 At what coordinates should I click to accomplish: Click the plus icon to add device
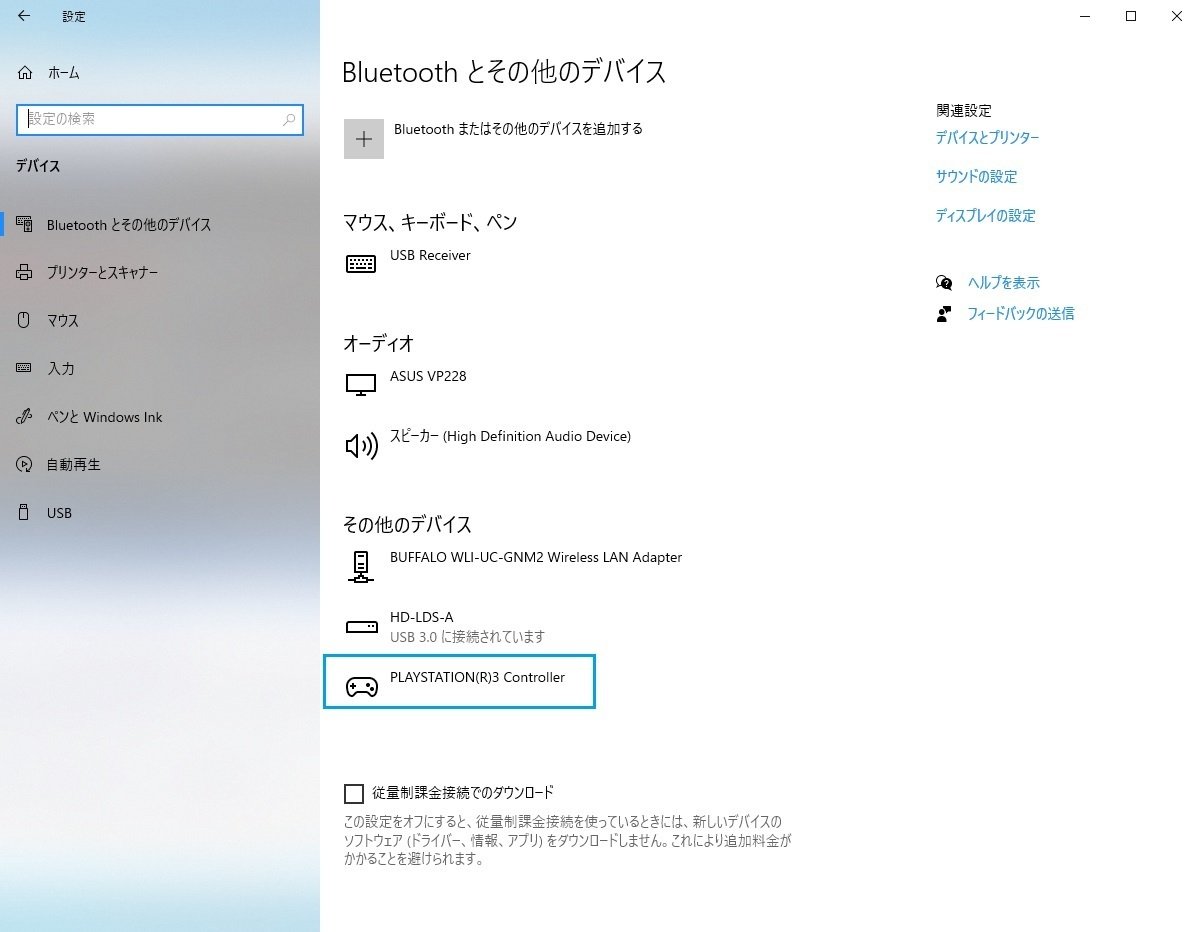pyautogui.click(x=364, y=139)
